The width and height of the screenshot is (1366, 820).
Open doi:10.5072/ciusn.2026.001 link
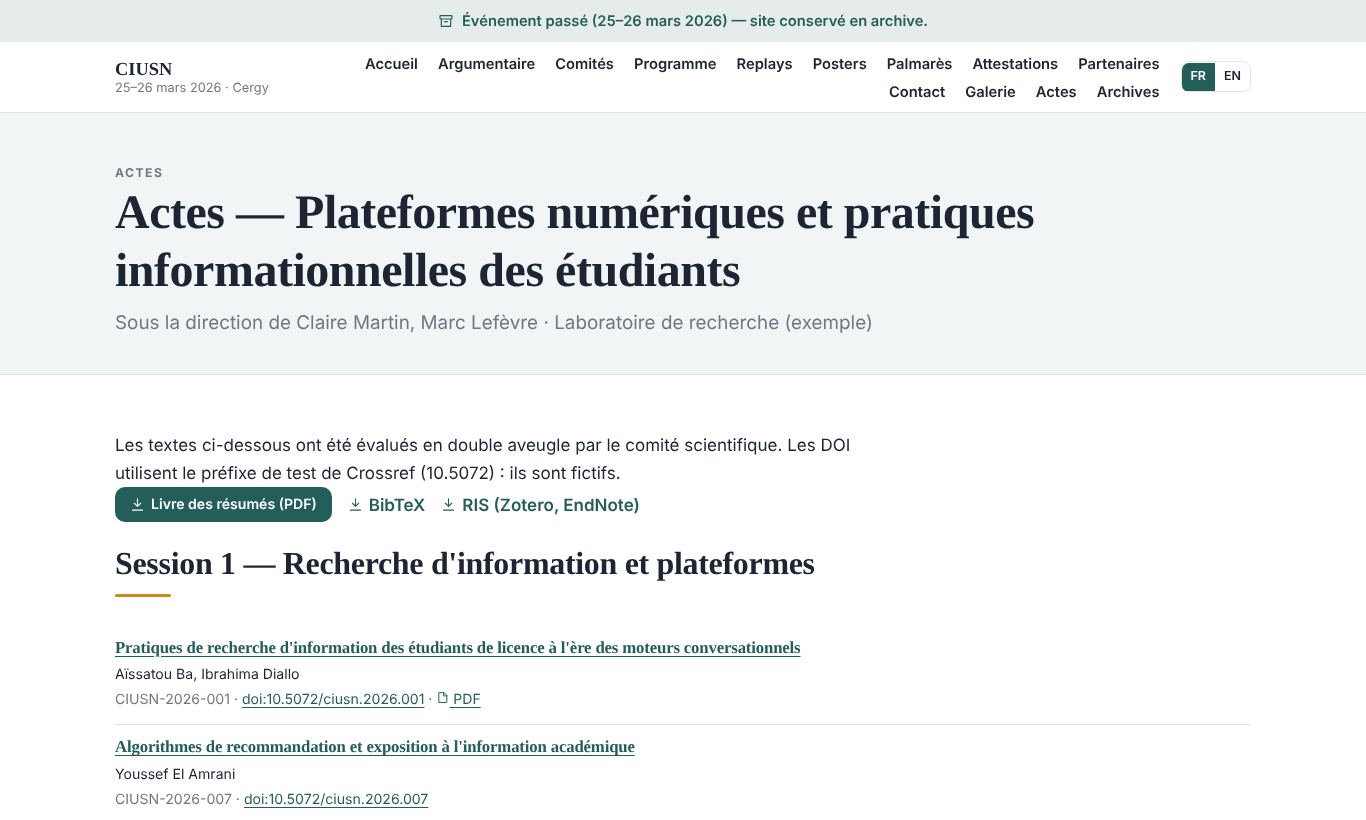tap(333, 699)
